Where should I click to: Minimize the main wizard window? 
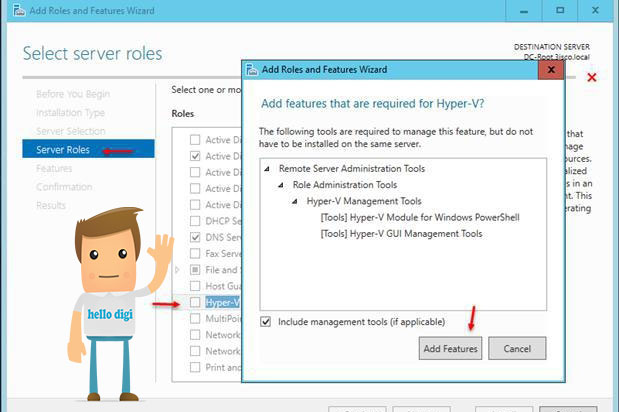[524, 11]
